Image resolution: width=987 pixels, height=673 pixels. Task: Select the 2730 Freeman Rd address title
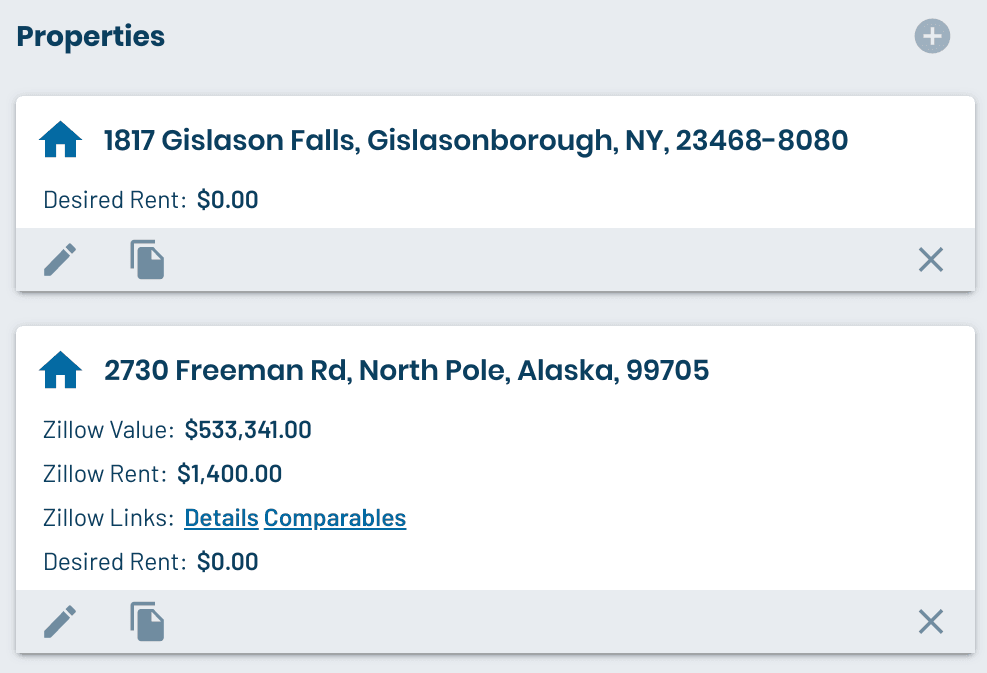(x=406, y=371)
